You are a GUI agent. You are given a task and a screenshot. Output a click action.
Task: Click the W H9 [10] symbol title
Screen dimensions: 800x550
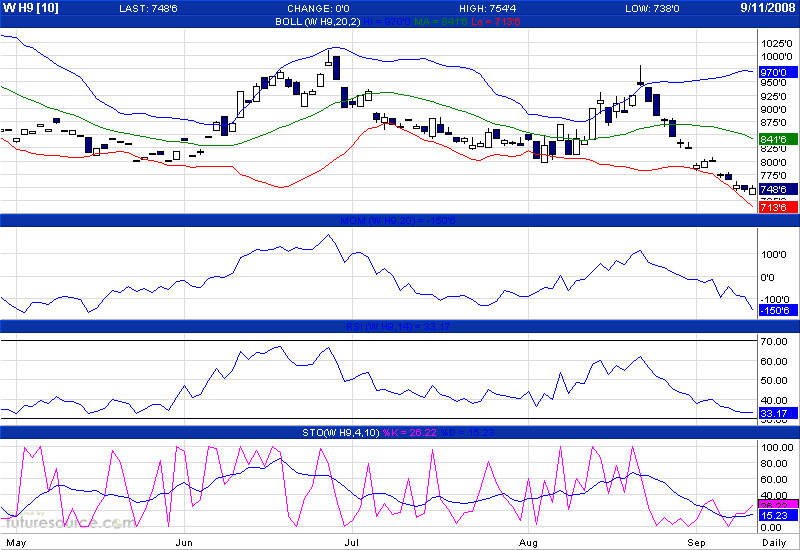coord(31,8)
